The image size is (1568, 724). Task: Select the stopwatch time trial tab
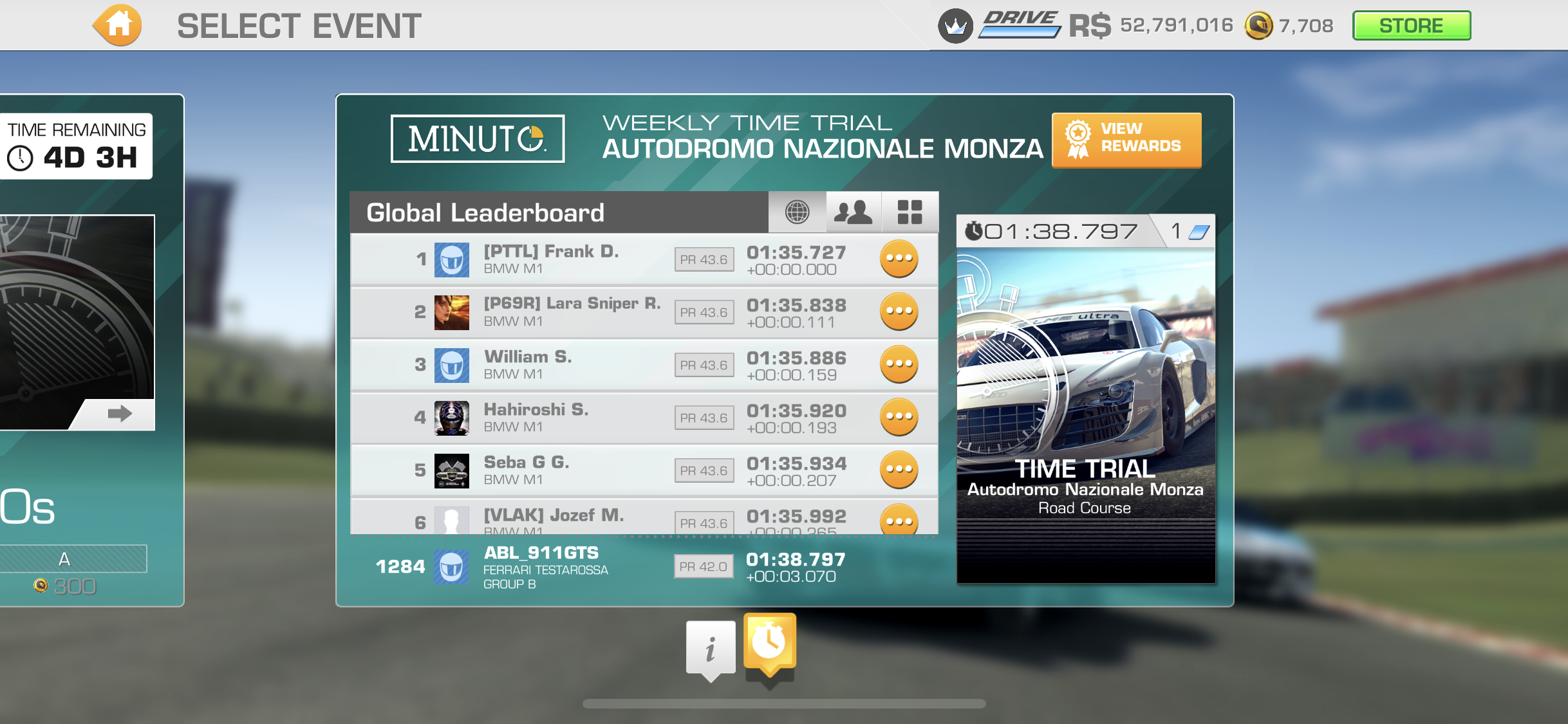coord(770,645)
